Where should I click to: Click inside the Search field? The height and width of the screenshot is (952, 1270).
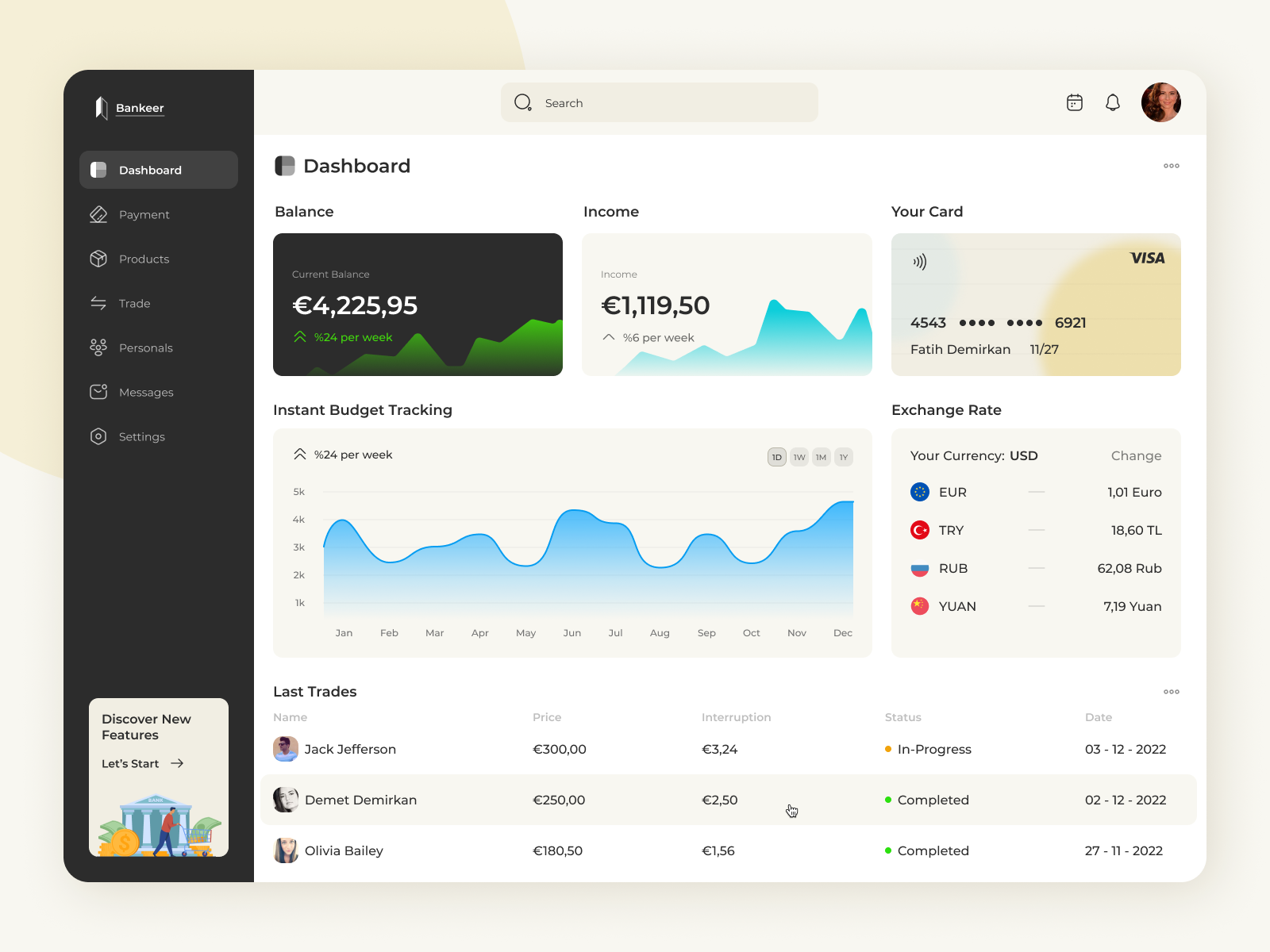(x=660, y=102)
